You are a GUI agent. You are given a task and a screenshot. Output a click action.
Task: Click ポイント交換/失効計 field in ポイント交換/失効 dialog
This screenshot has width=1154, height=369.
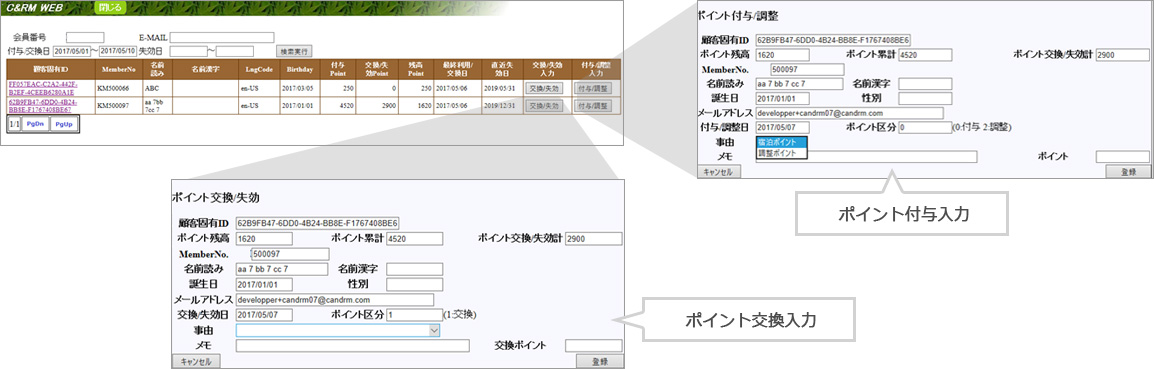tap(593, 239)
